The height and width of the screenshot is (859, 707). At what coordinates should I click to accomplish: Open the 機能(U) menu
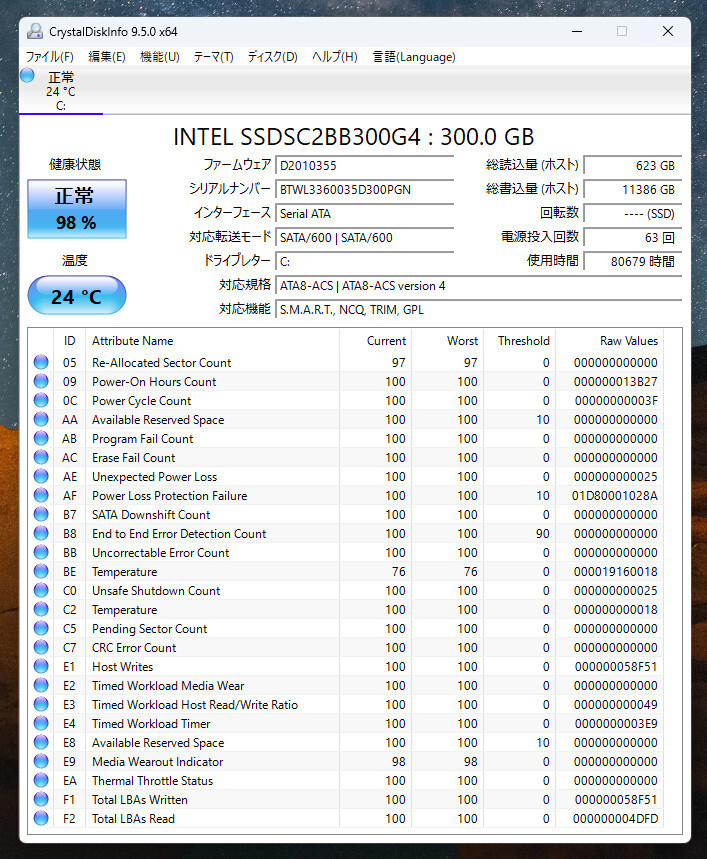(x=160, y=56)
